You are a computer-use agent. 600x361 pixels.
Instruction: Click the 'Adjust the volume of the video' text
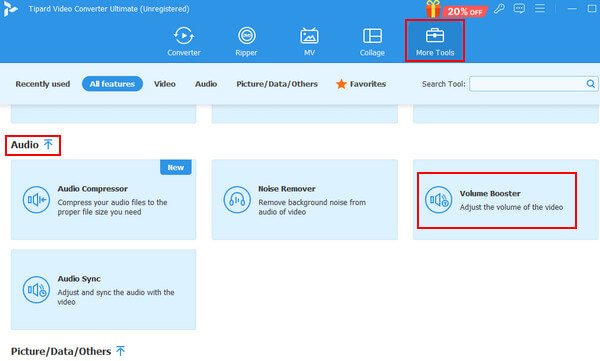[x=511, y=207]
